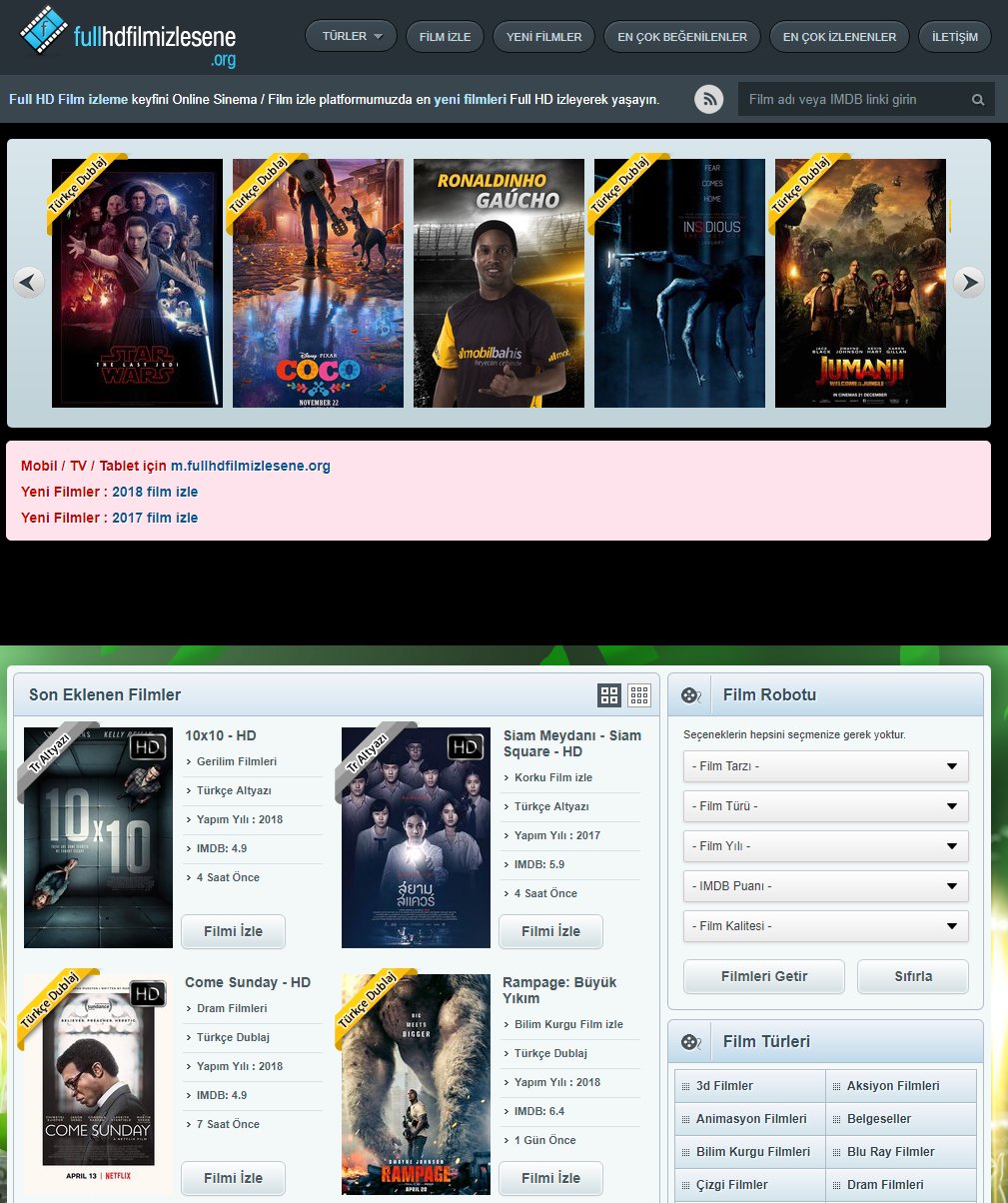Open the 2018 film izle link

click(x=155, y=492)
